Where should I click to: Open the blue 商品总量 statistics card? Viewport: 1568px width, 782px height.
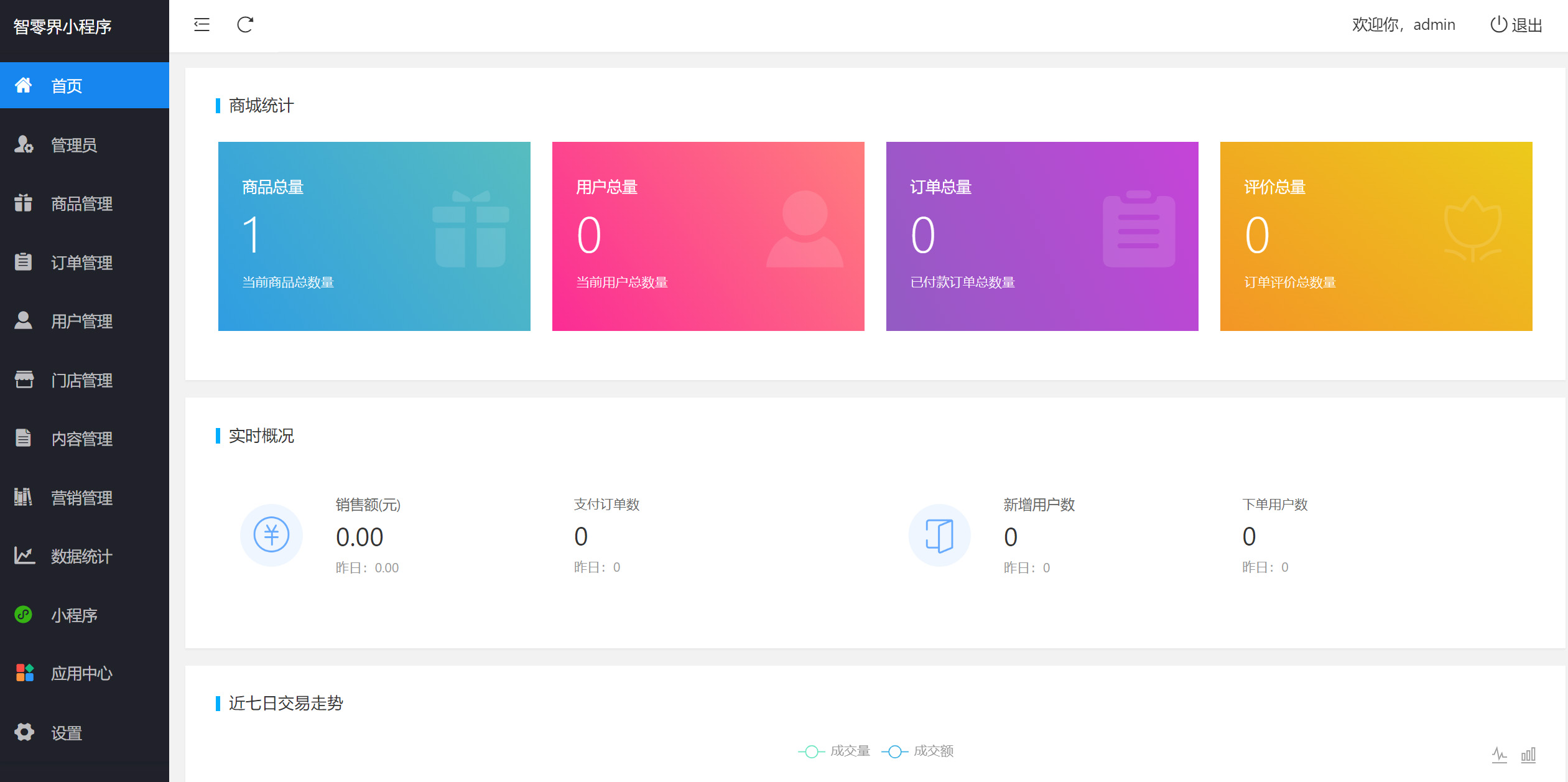374,236
